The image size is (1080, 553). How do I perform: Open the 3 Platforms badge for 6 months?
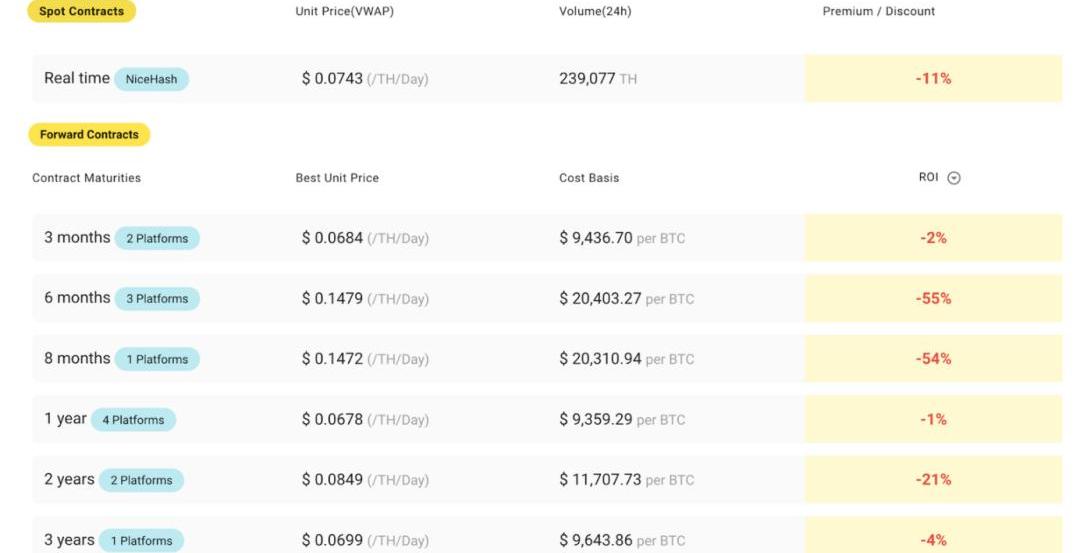click(157, 299)
